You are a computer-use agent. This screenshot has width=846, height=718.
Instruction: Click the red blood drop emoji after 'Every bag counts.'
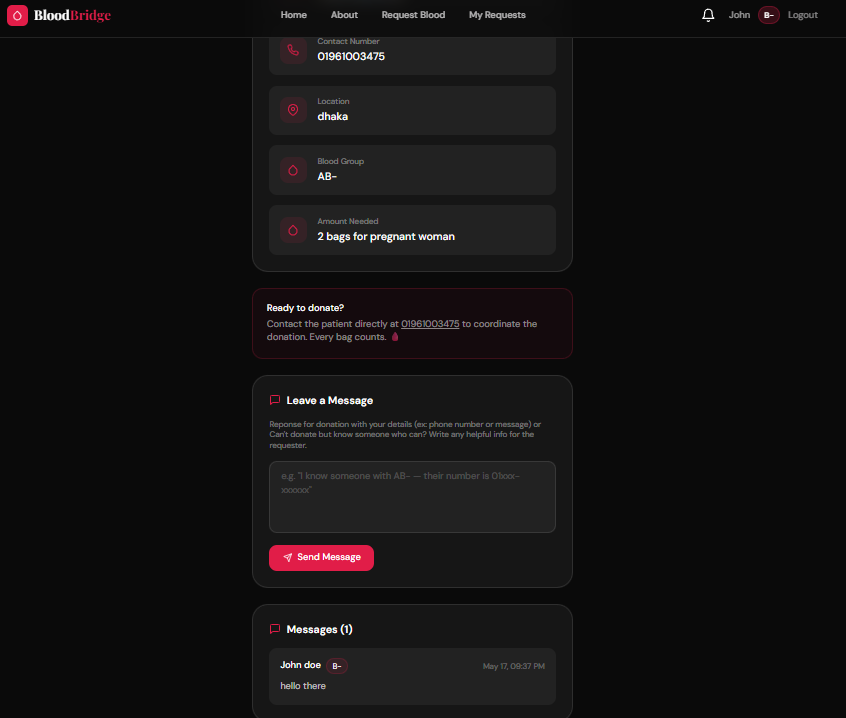[x=395, y=337]
